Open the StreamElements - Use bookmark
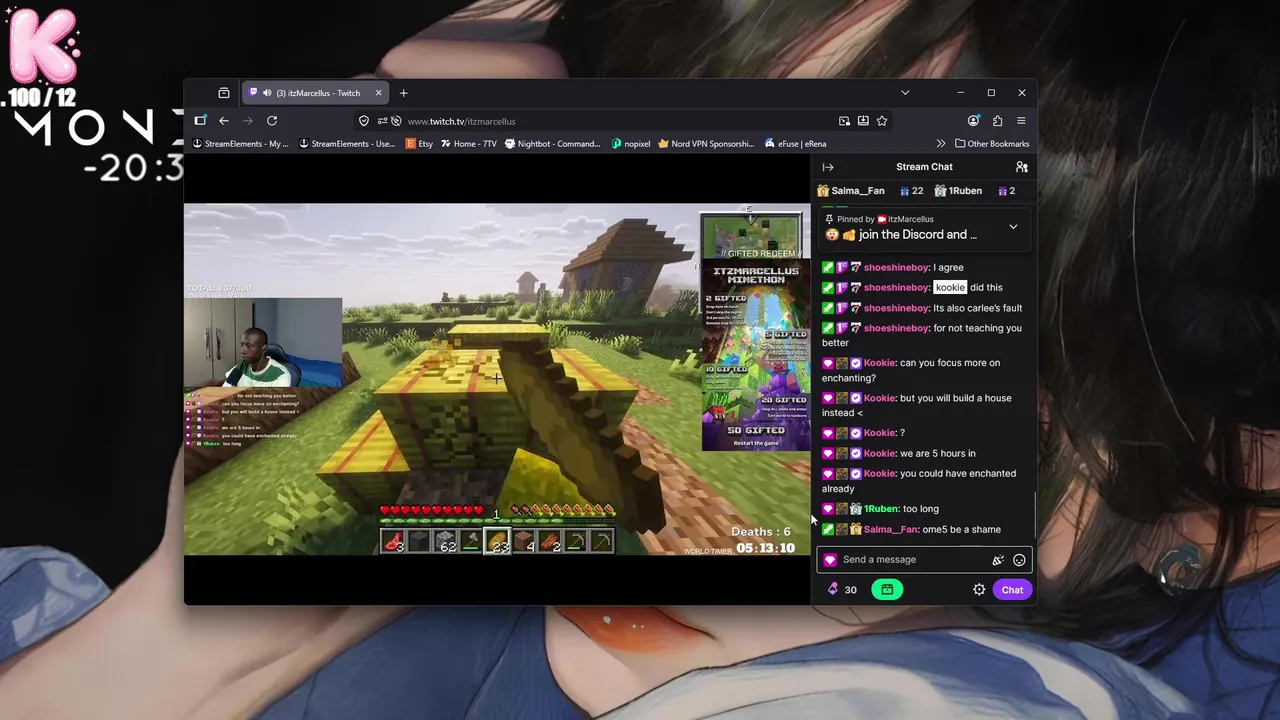1280x720 pixels. (x=347, y=144)
